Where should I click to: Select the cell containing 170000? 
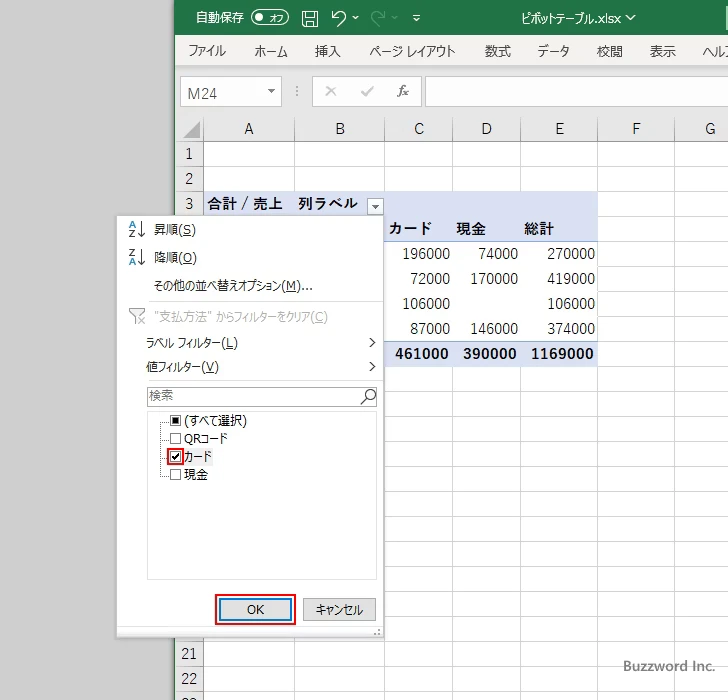(487, 279)
